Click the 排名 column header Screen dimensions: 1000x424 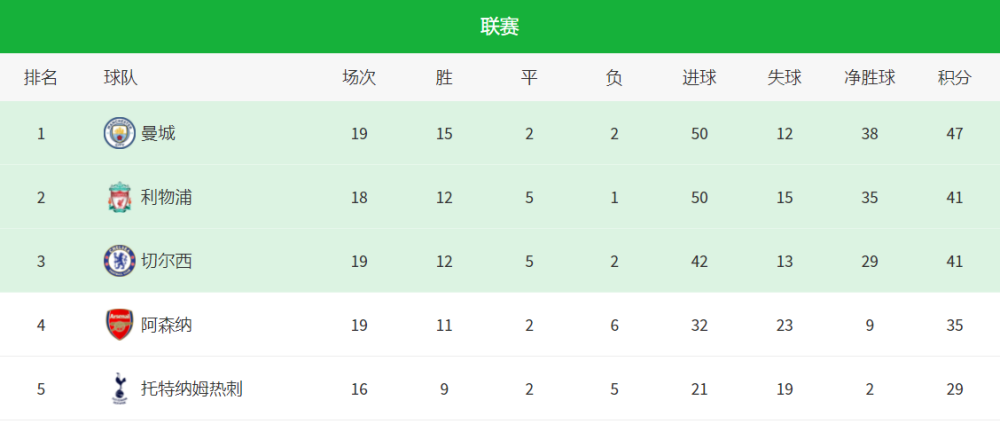tap(41, 78)
